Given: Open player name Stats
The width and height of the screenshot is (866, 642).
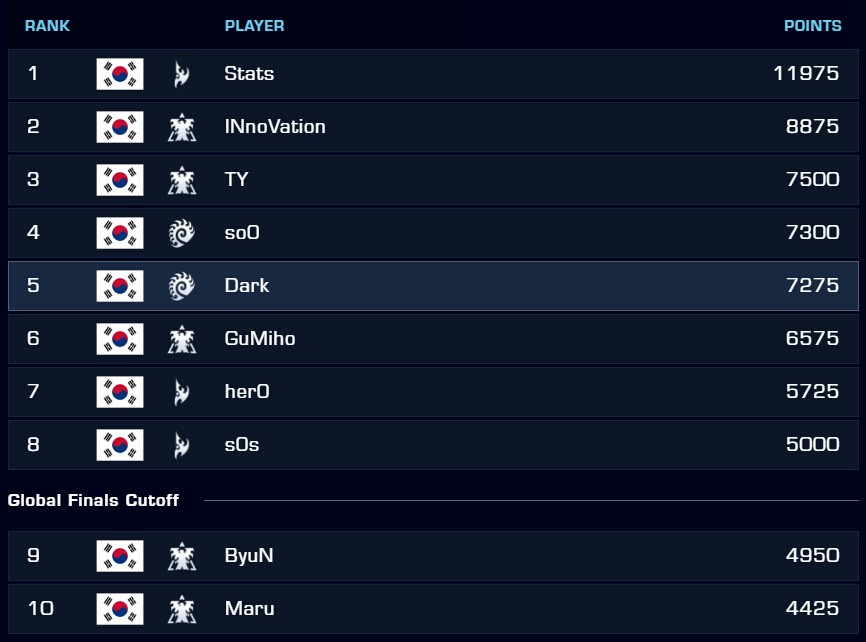Looking at the screenshot, I should 249,73.
